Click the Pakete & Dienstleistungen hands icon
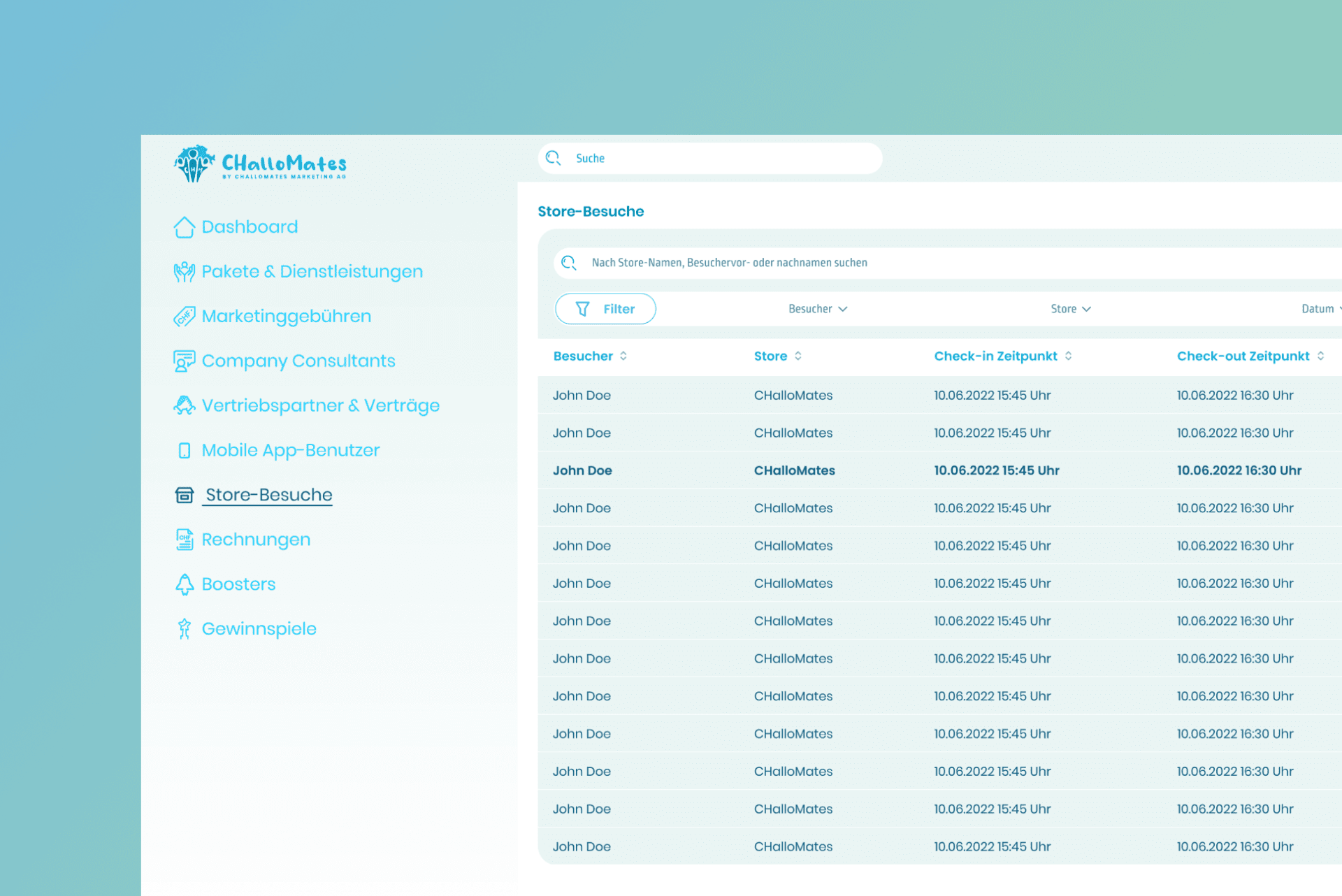The width and height of the screenshot is (1342, 896). tap(184, 272)
